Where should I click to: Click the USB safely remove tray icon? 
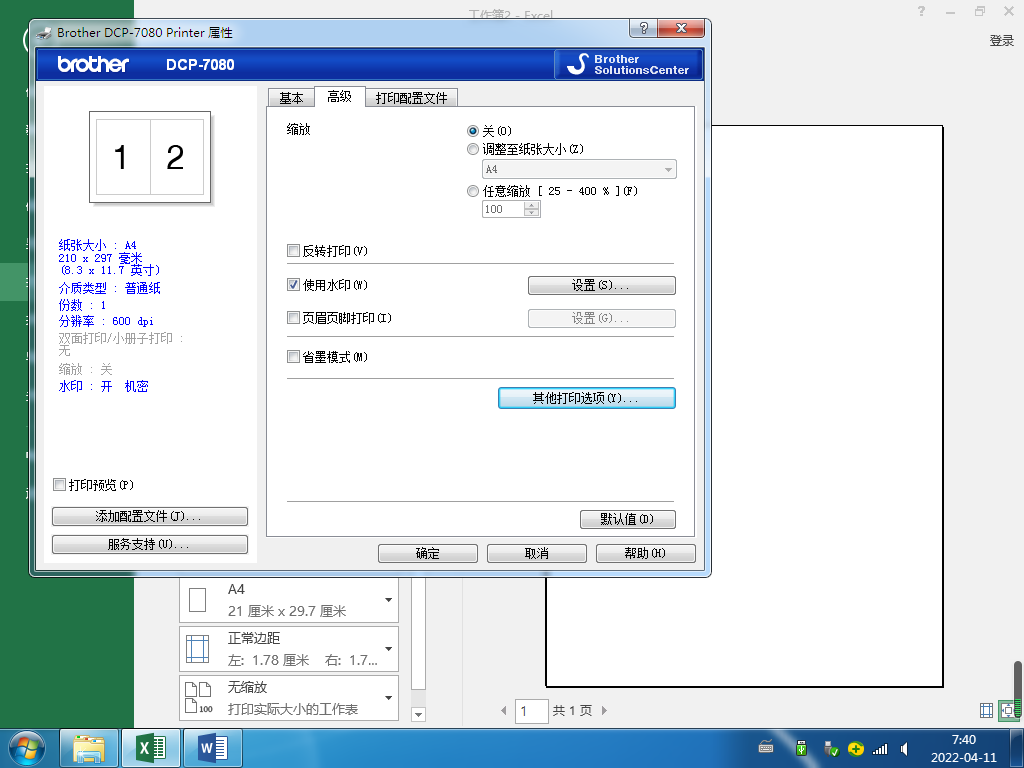tap(801, 748)
